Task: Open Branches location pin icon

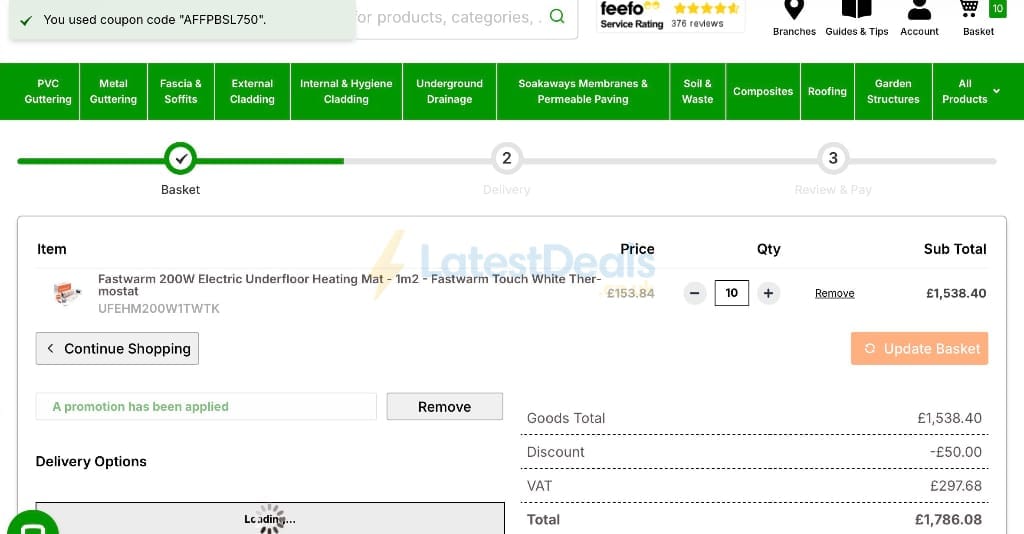Action: pos(793,9)
